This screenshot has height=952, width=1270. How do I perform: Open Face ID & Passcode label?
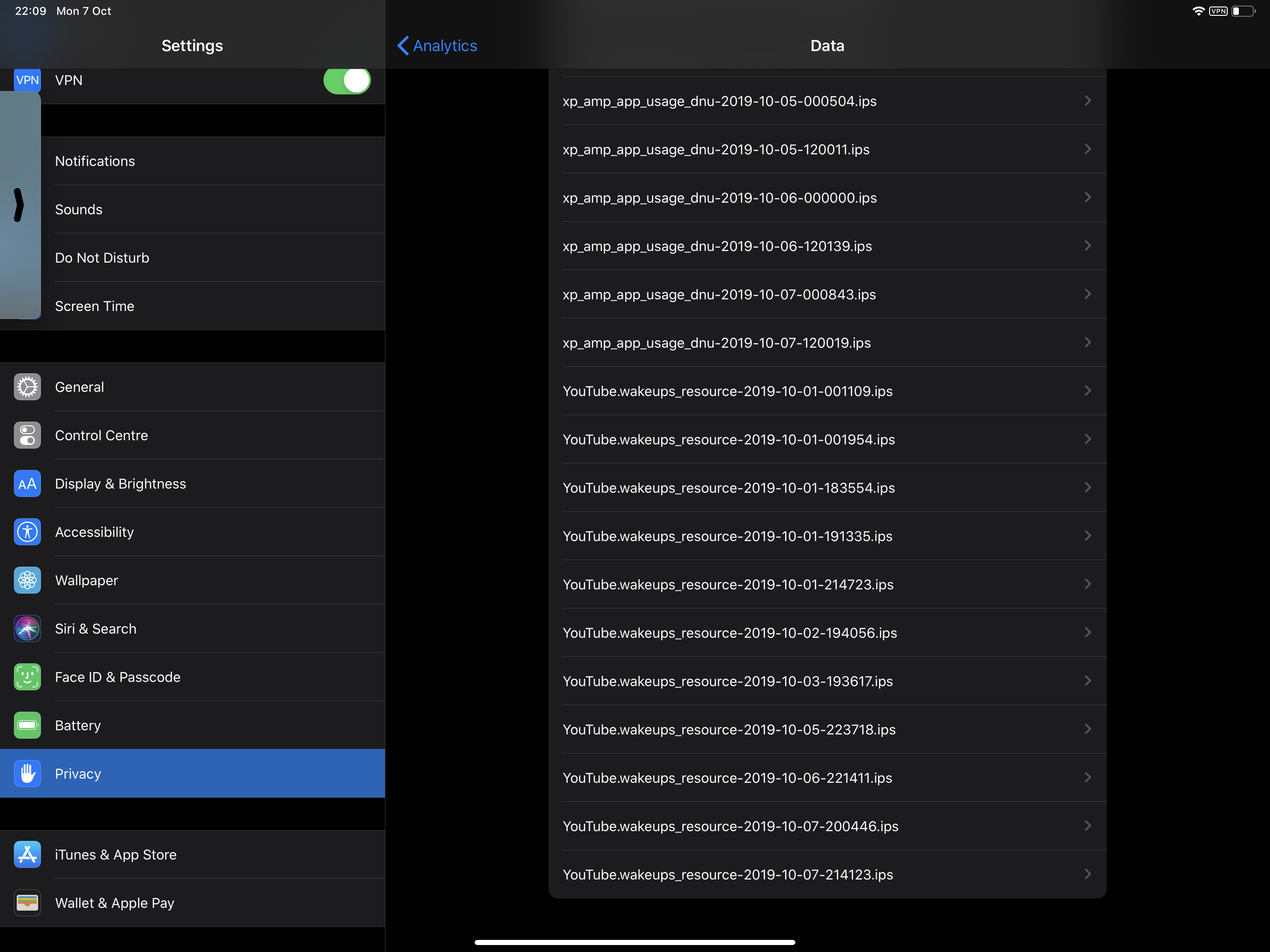tap(118, 677)
